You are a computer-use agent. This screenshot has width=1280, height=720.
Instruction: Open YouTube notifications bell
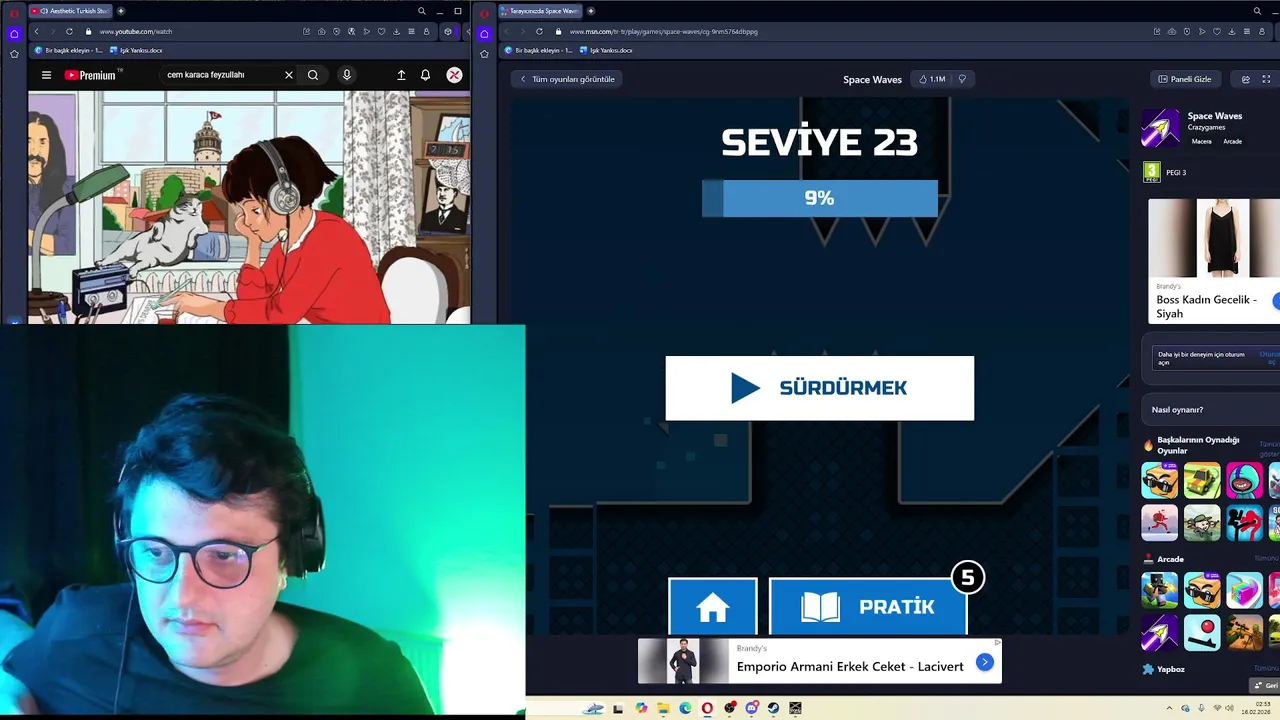[x=425, y=75]
